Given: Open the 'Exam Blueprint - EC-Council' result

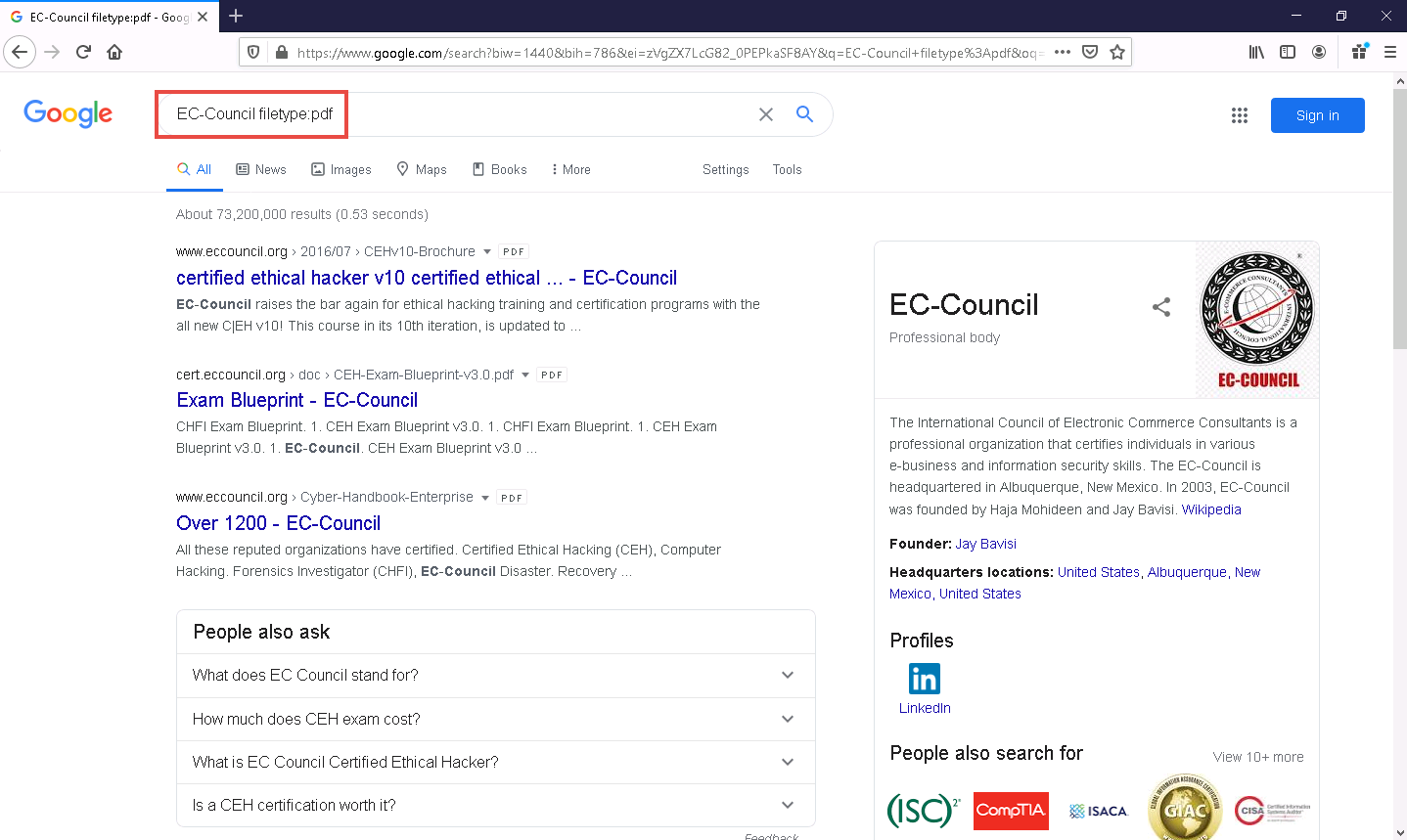Looking at the screenshot, I should click(296, 400).
